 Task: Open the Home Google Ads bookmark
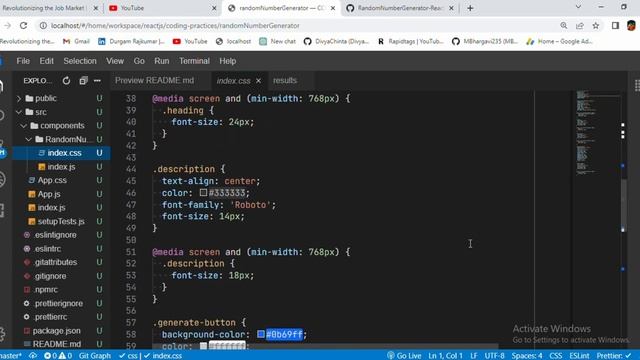(560, 41)
